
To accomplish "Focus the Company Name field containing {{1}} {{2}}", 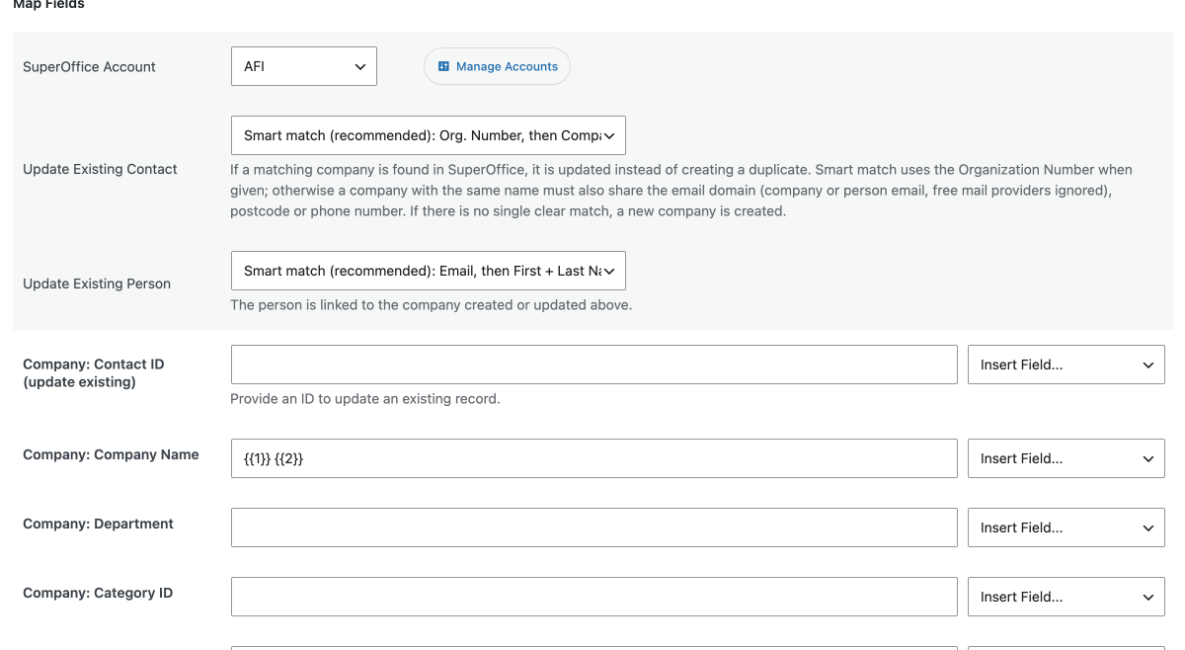I will click(594, 458).
